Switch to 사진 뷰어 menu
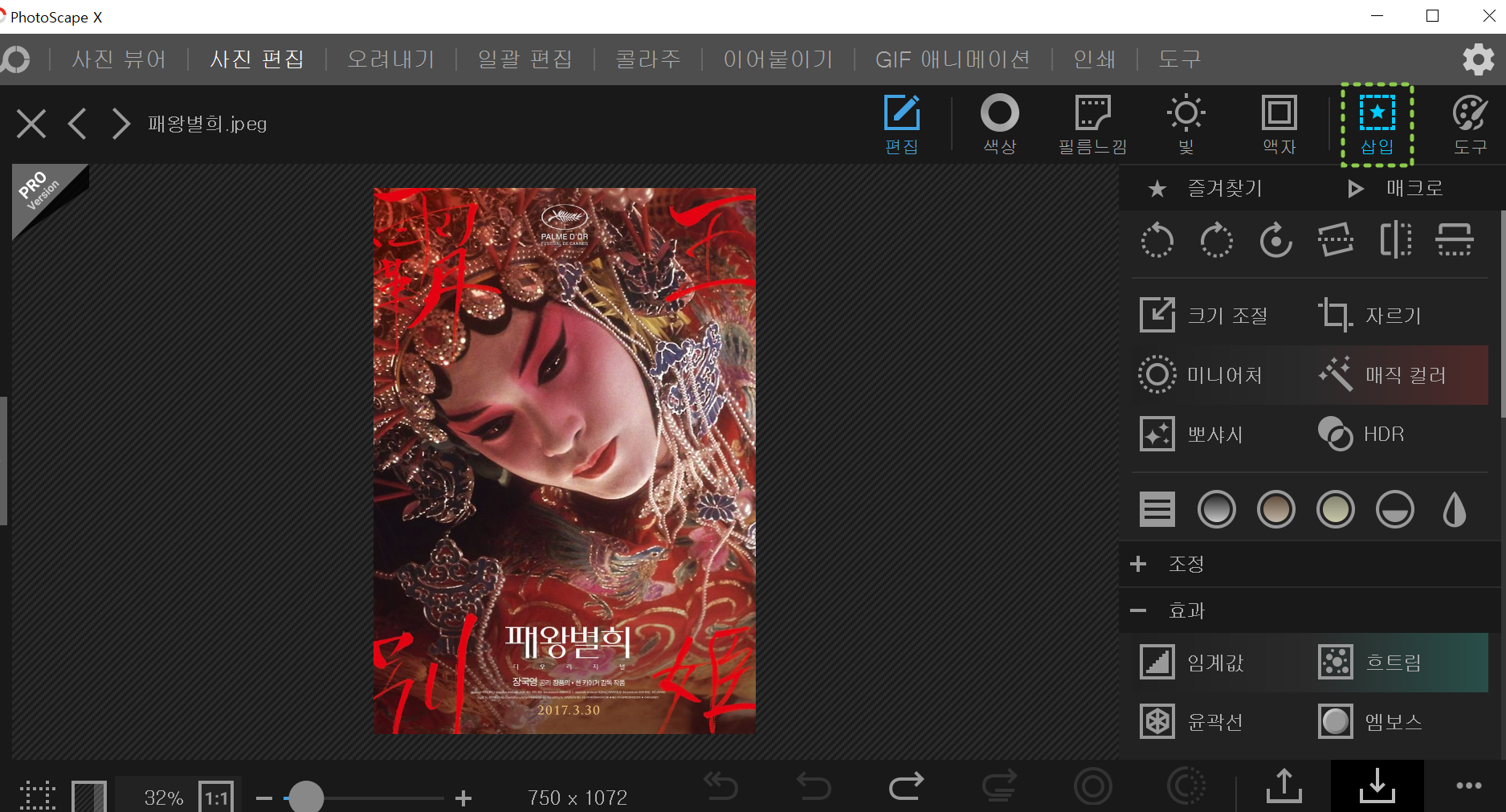 tap(119, 59)
